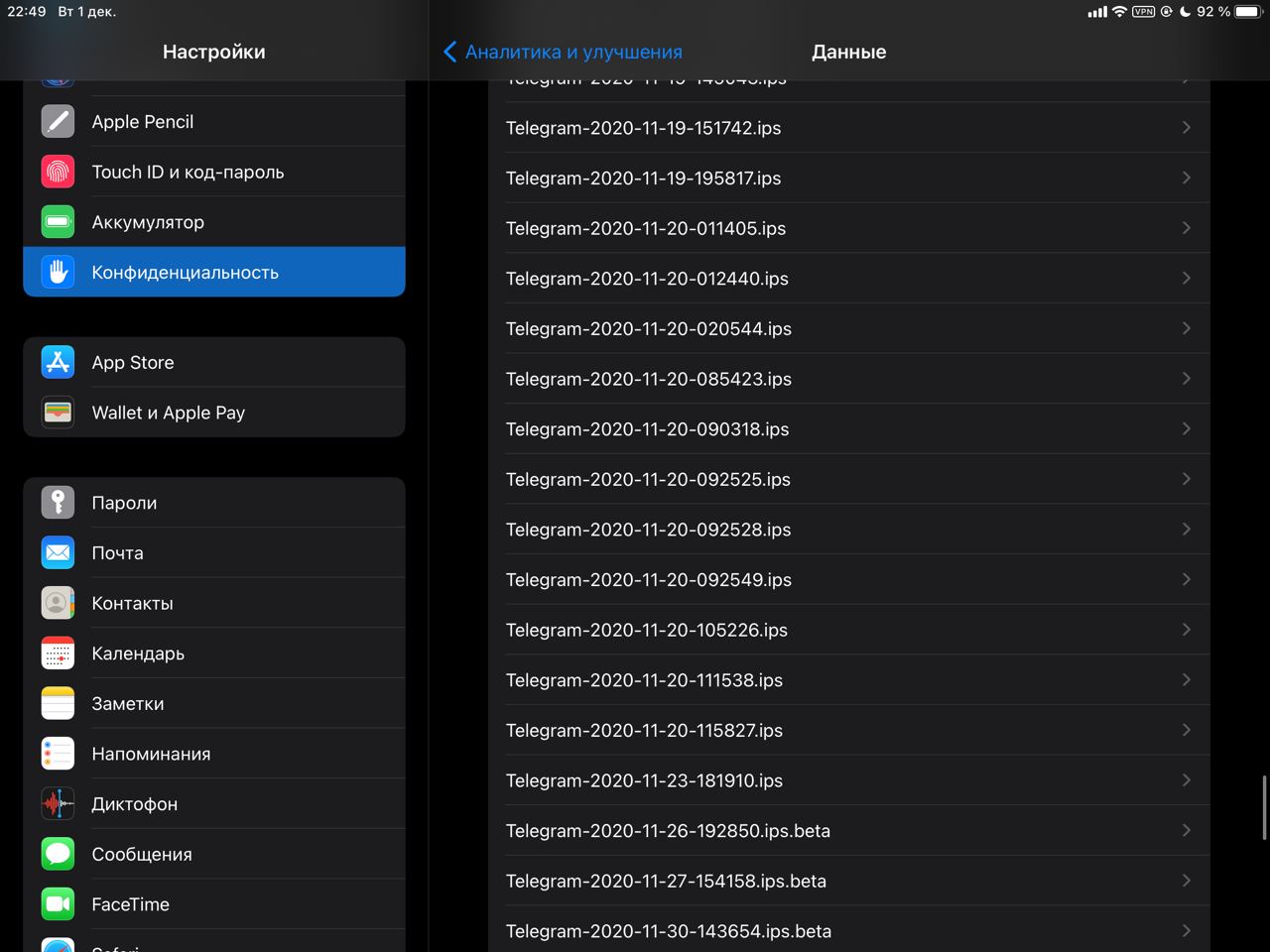Tap the cellular signal bars

coord(1097,12)
